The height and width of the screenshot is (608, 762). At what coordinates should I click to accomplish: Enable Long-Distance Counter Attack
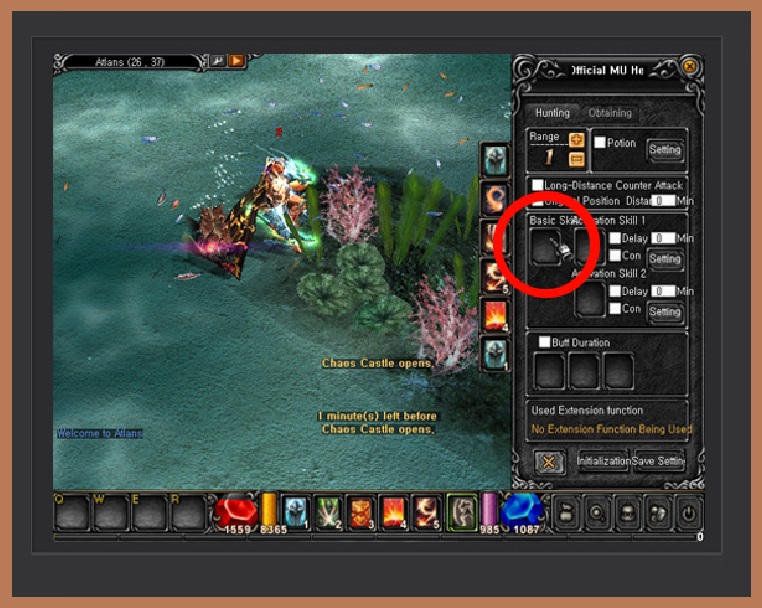[x=537, y=185]
